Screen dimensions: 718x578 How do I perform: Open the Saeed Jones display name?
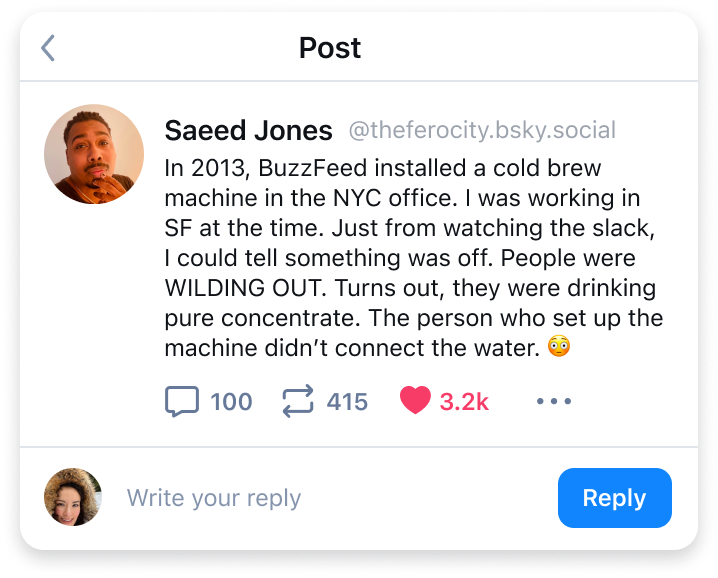point(248,131)
